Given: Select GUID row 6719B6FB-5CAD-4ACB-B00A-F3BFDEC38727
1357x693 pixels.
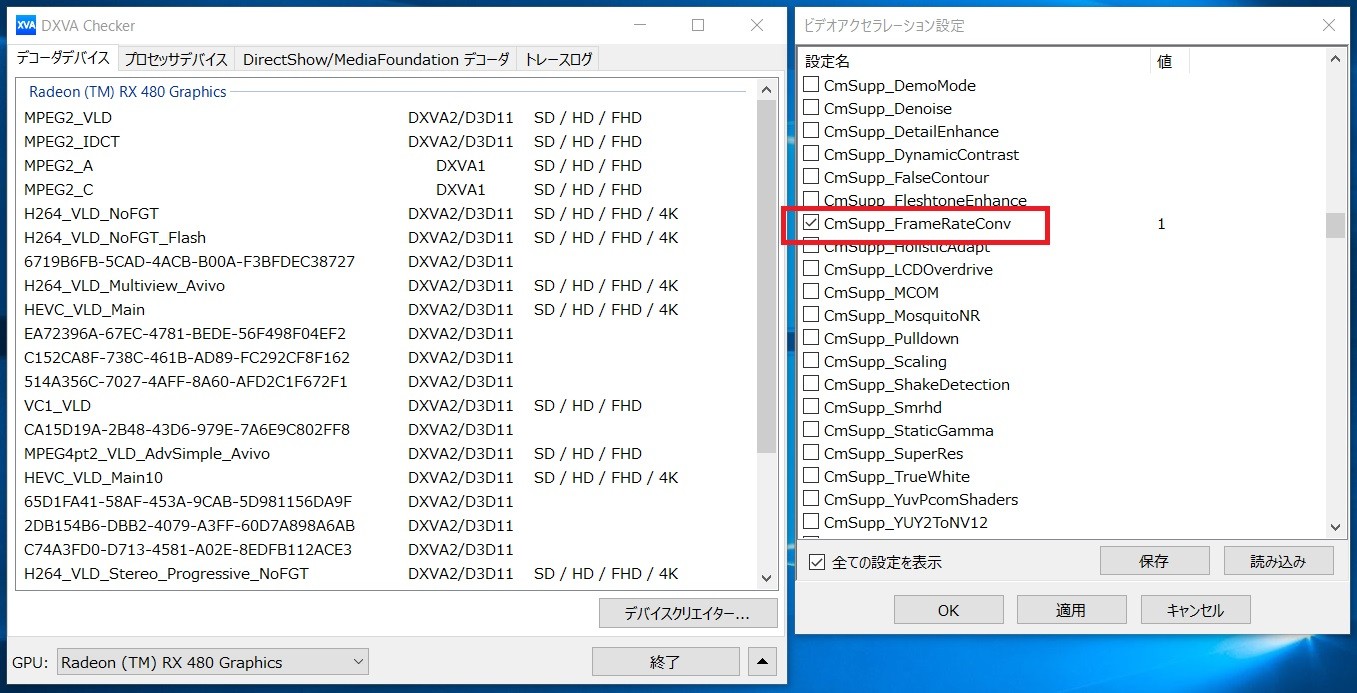Looking at the screenshot, I should point(387,261).
